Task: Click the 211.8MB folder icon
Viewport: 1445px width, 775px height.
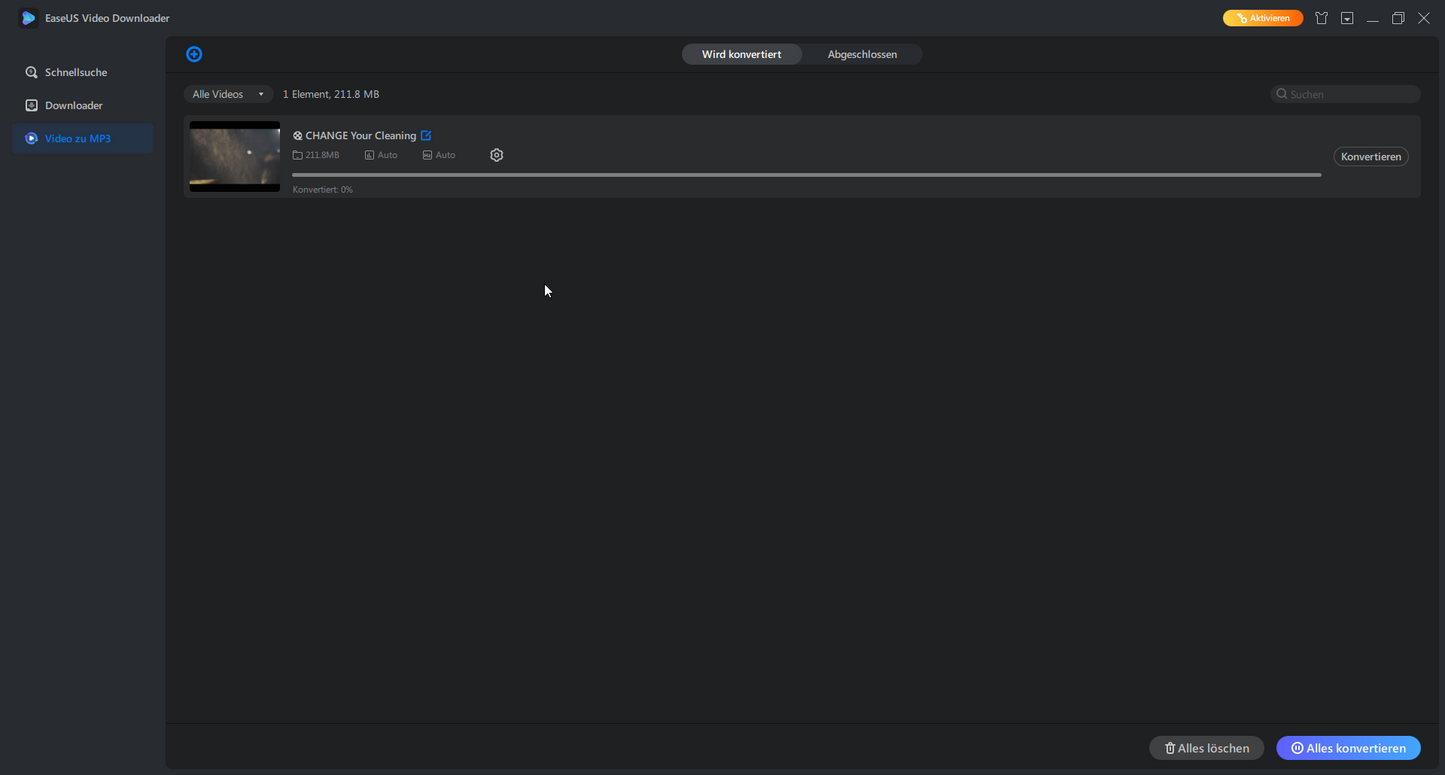Action: pos(297,155)
